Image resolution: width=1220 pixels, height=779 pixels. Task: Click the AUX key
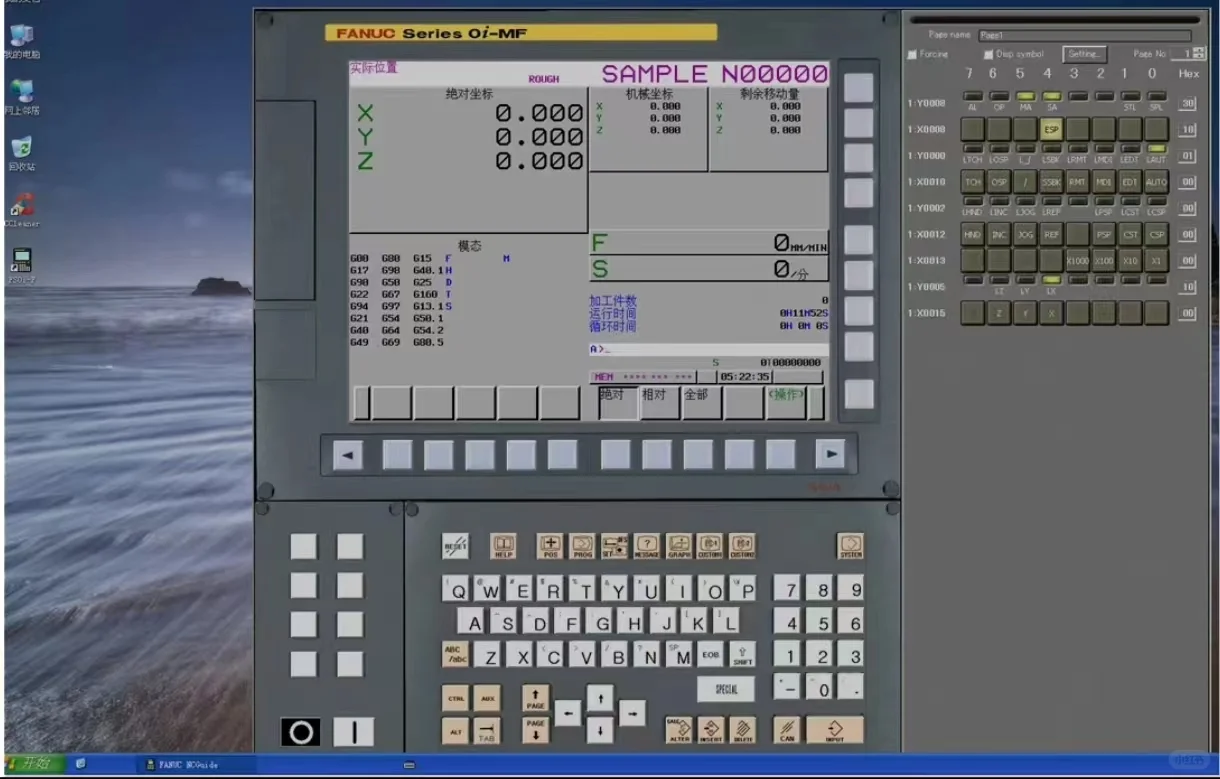point(487,698)
